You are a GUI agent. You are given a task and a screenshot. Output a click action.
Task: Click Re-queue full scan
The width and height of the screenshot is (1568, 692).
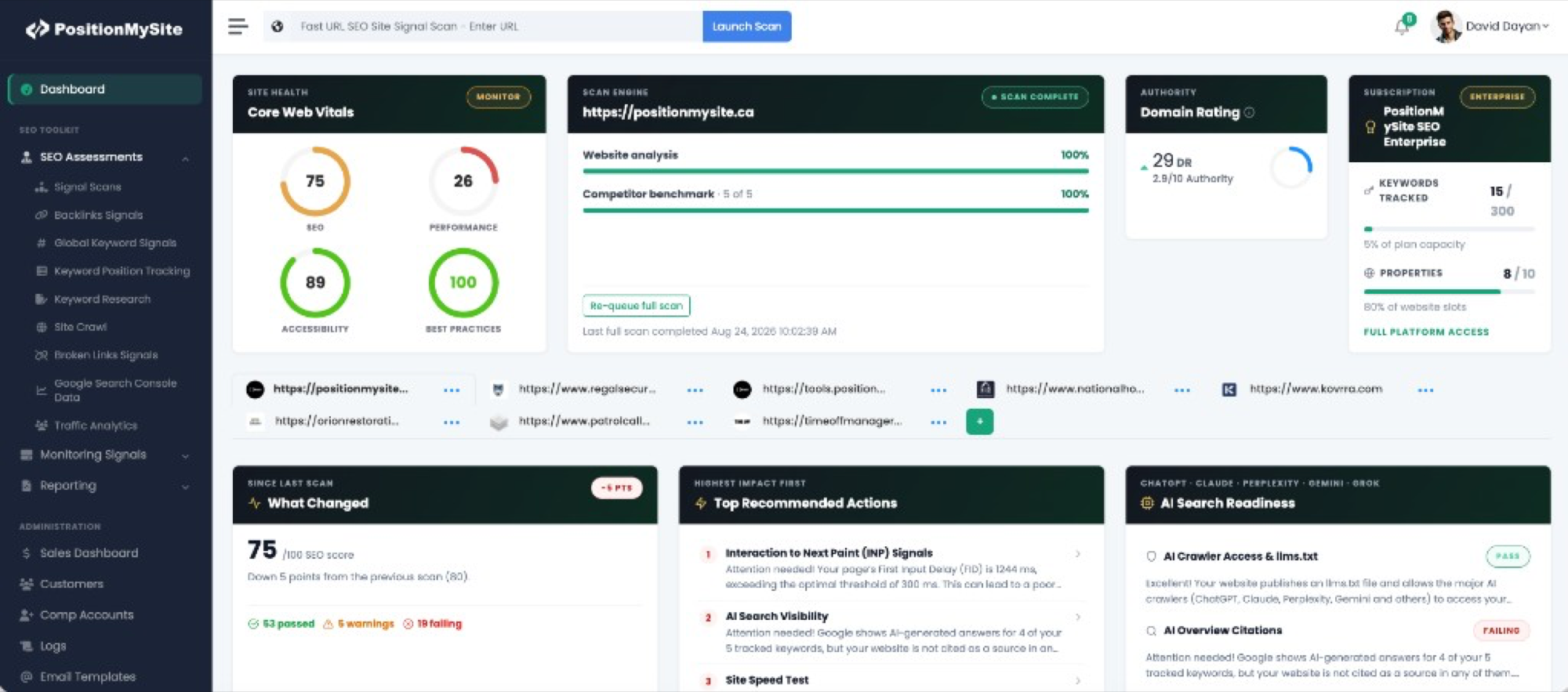pyautogui.click(x=636, y=306)
